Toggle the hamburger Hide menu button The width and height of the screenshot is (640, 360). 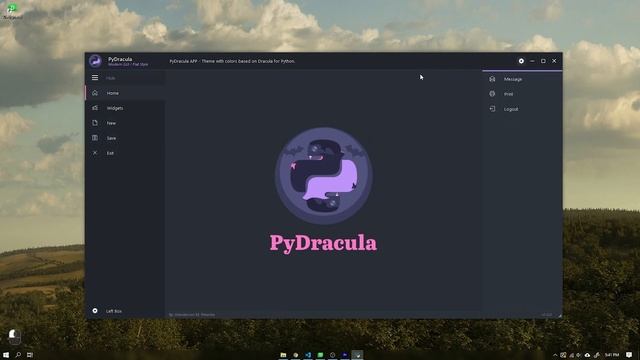(x=125, y=78)
